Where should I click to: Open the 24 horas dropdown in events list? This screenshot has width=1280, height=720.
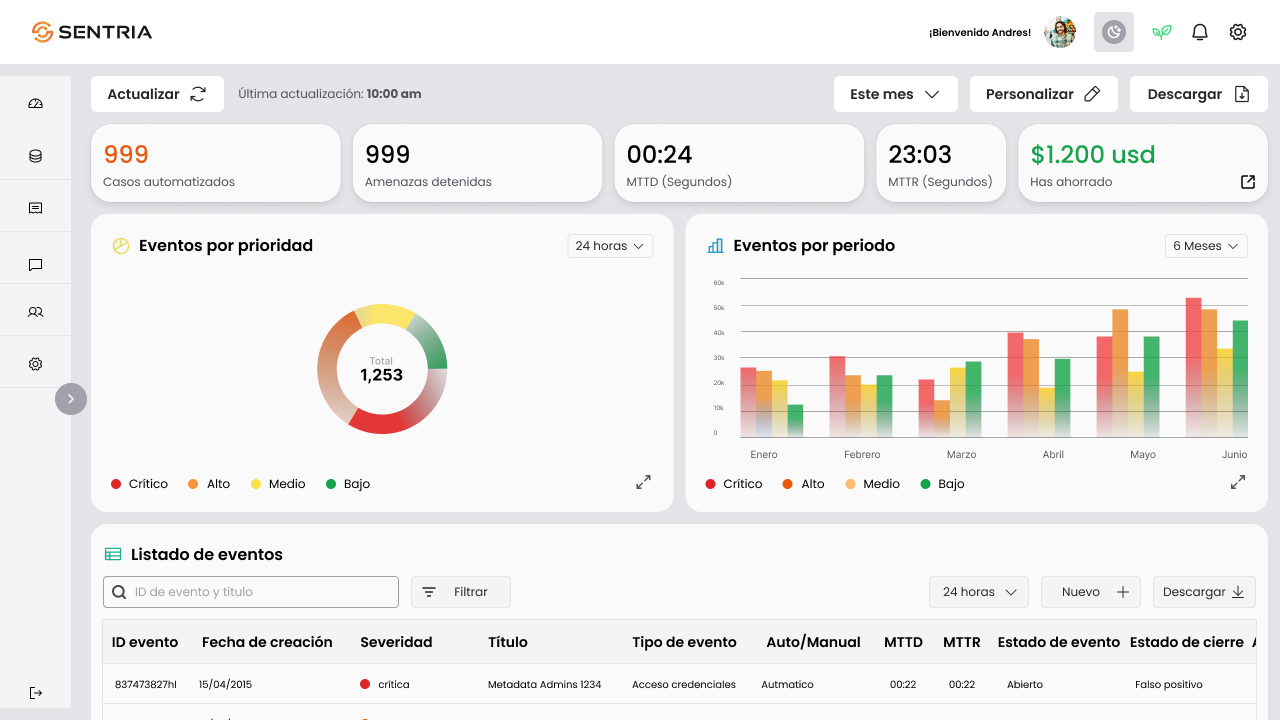[x=979, y=592]
